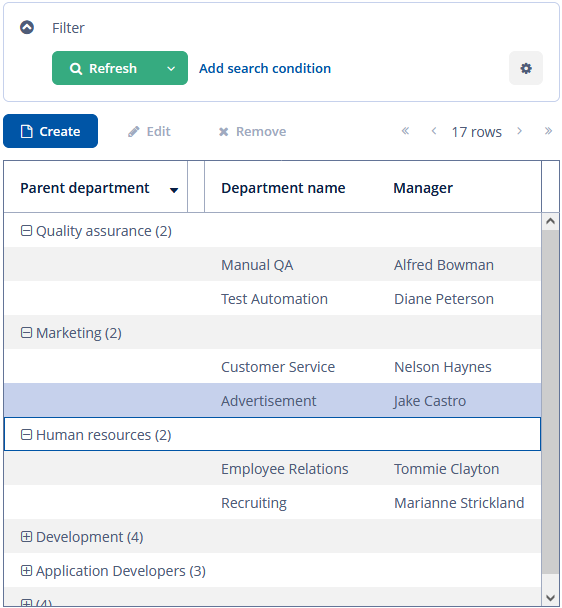Expand the Development group
The height and width of the screenshot is (608, 562).
click(26, 537)
